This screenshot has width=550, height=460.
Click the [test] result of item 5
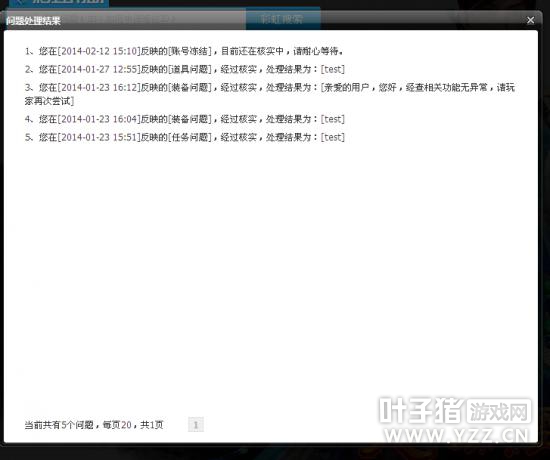click(333, 137)
